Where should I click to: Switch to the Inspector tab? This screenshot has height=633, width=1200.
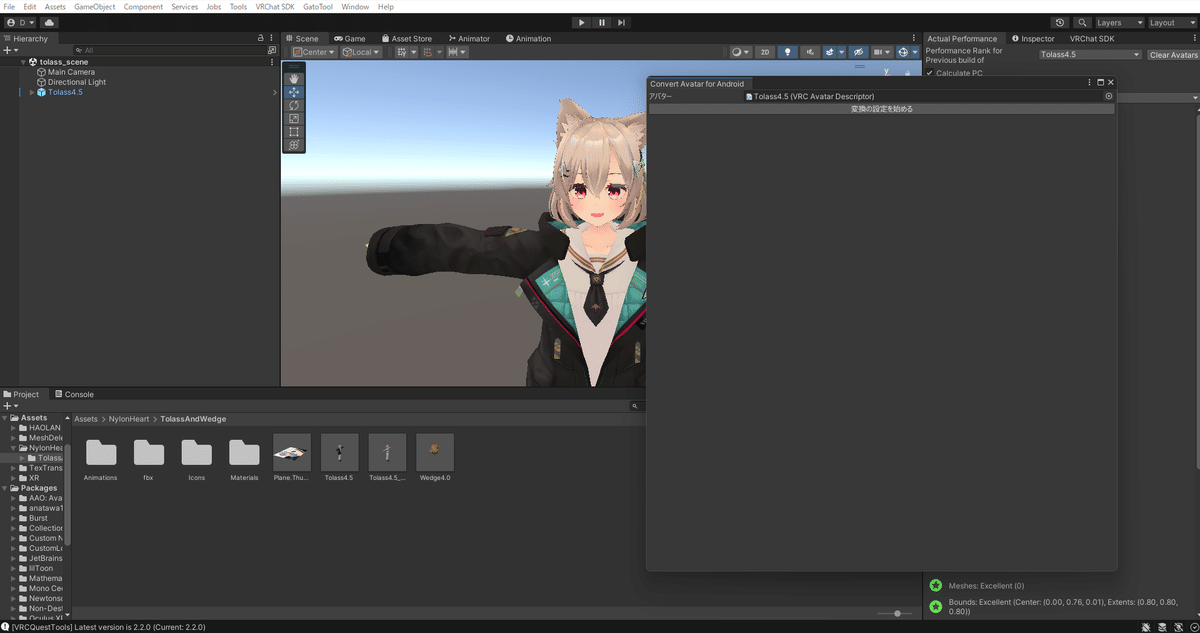[1032, 38]
